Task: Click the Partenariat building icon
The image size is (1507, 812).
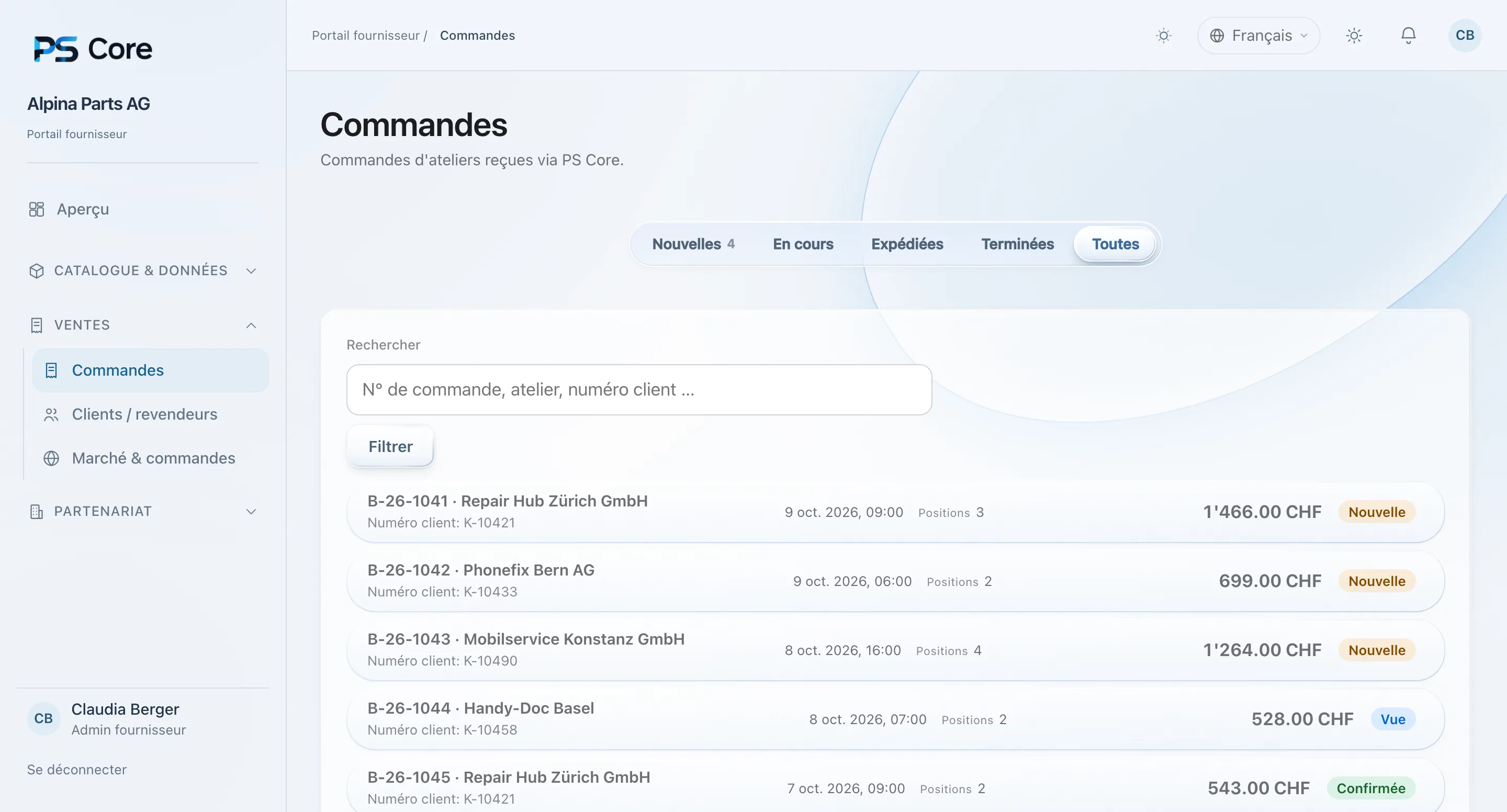Action: pos(36,512)
